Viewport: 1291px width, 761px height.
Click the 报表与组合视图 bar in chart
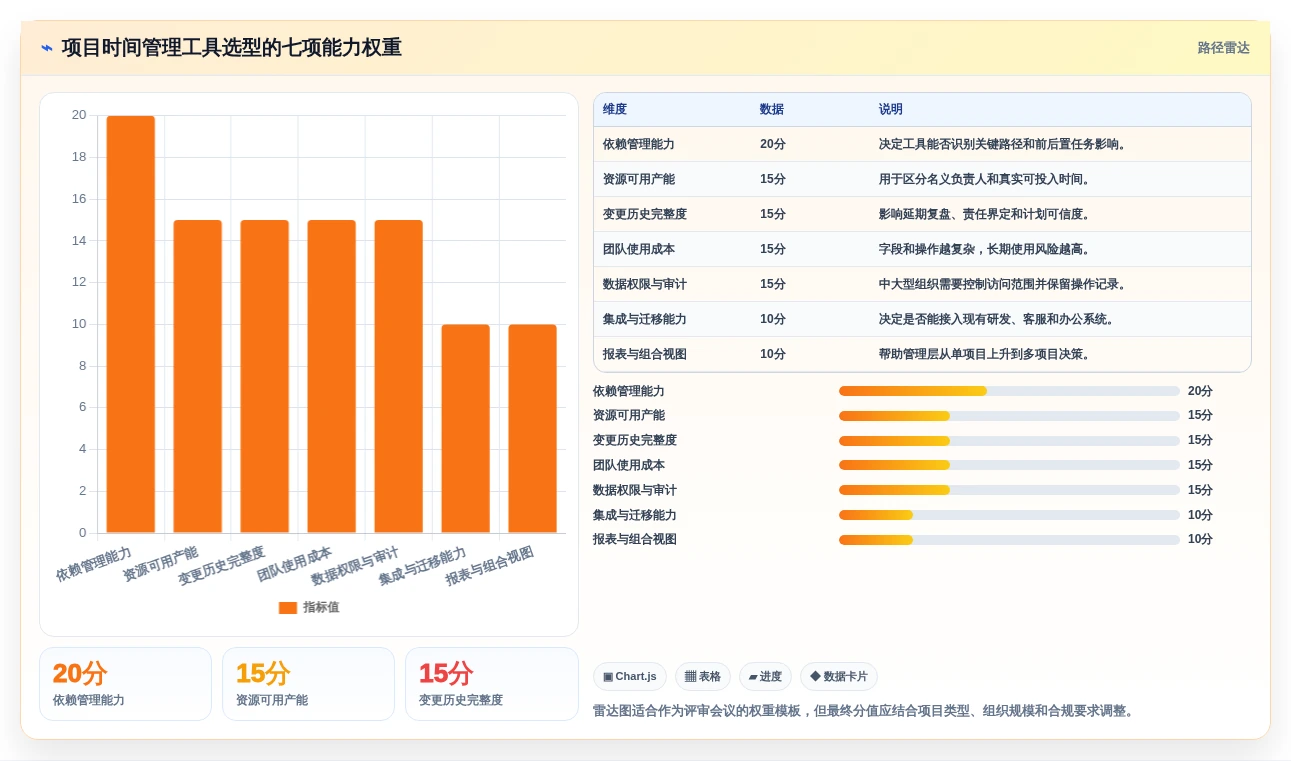[x=533, y=428]
